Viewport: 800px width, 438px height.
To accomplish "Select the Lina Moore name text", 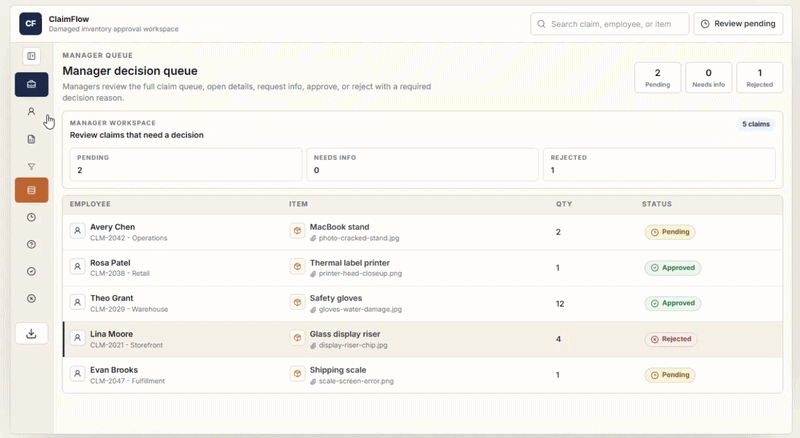I will [x=111, y=333].
